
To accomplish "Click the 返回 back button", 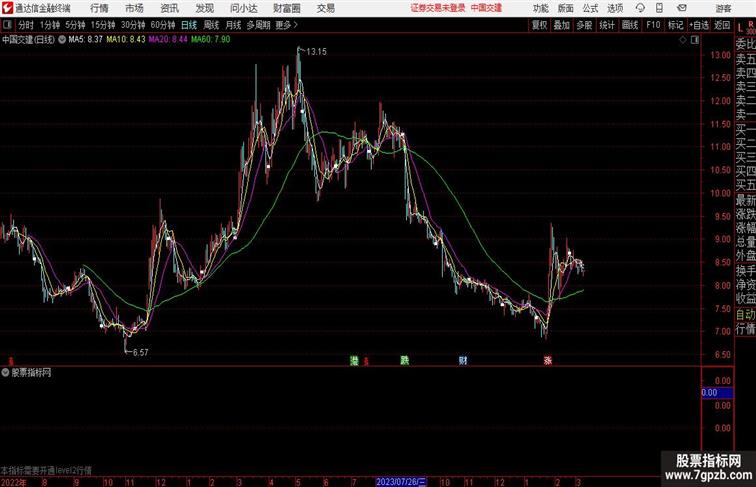I will click(722, 25).
